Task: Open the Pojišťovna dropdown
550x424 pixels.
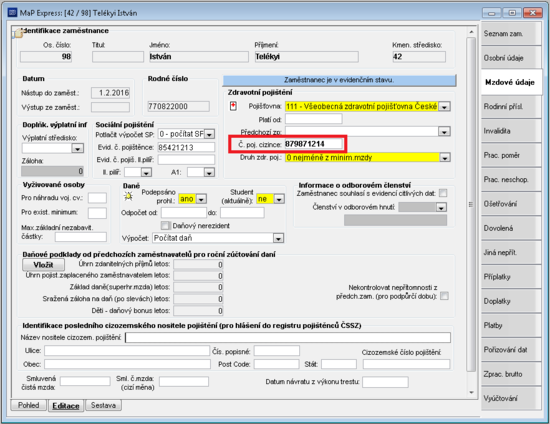Action: point(444,107)
